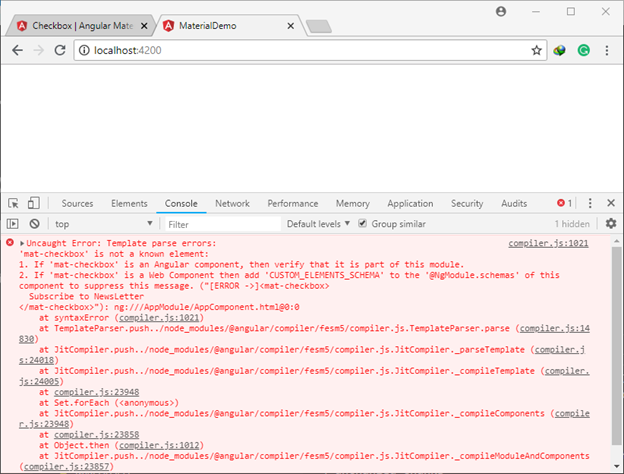The height and width of the screenshot is (474, 624).
Task: Toggle the Group similar checkbox
Action: click(362, 223)
